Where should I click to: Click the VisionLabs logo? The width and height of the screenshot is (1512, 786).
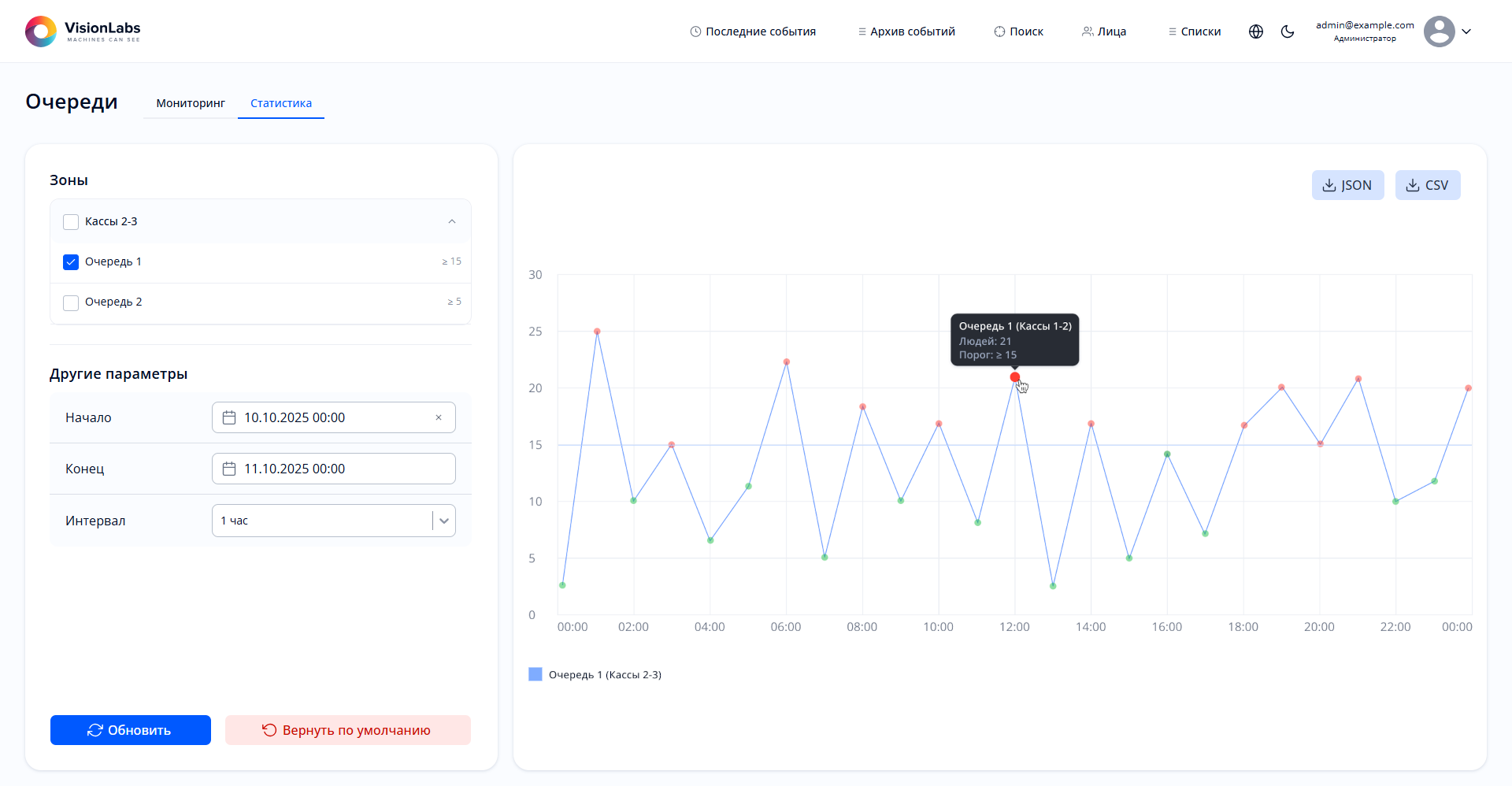click(x=83, y=32)
